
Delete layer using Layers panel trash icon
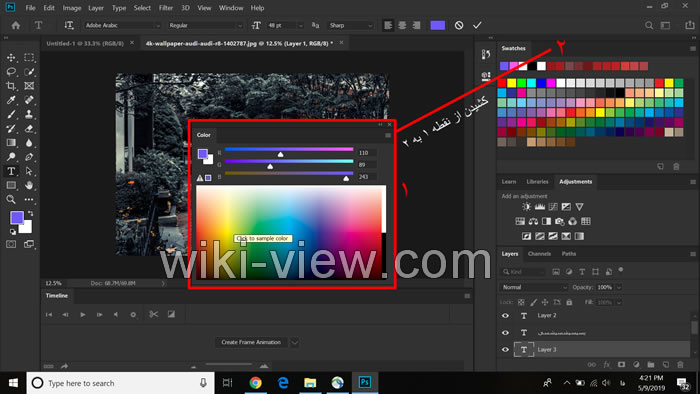(680, 365)
